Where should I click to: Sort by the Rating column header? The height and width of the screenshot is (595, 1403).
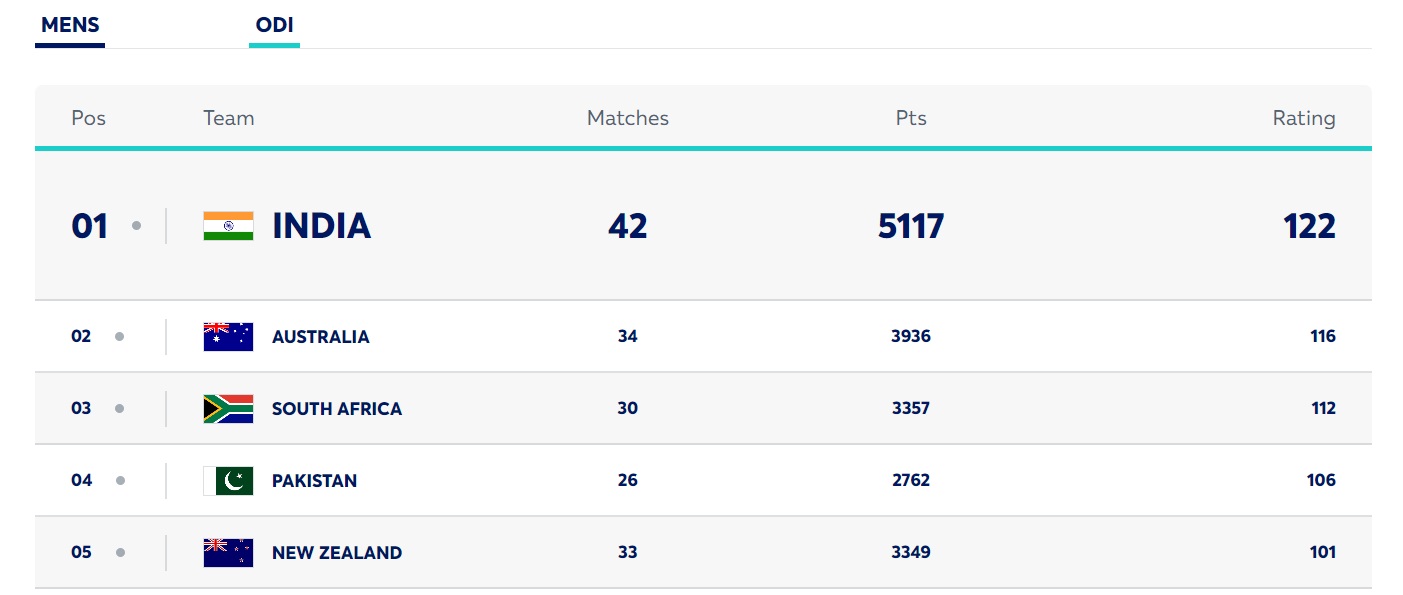click(x=1304, y=118)
